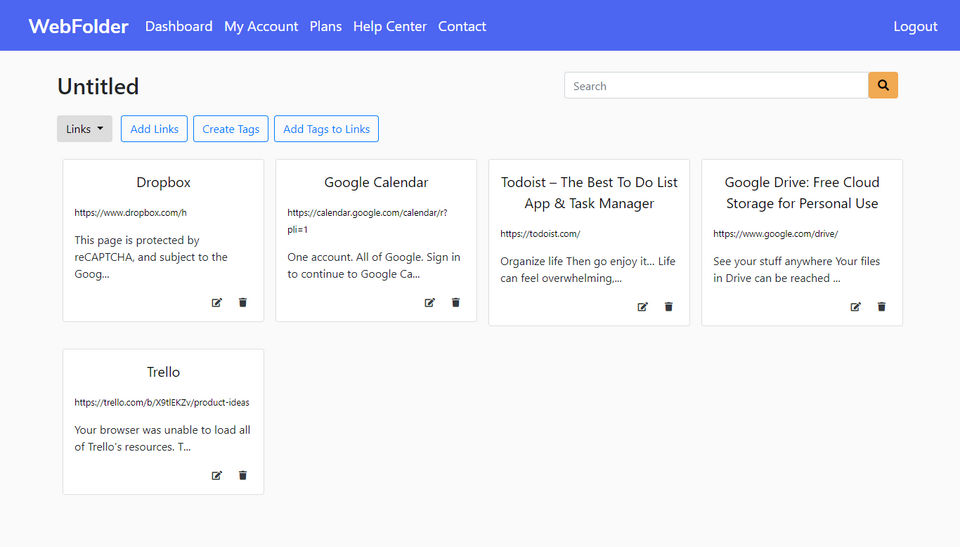The width and height of the screenshot is (960, 547).
Task: Focus the Search input field
Action: coord(716,86)
